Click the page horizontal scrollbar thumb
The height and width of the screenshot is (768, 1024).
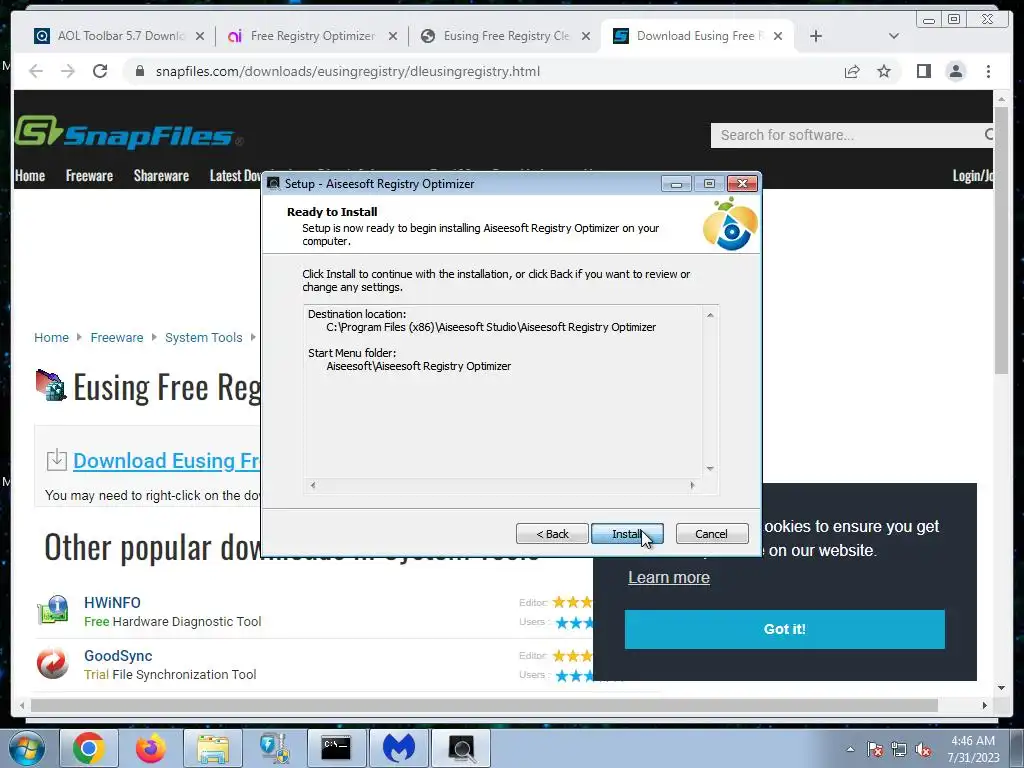click(x=485, y=705)
